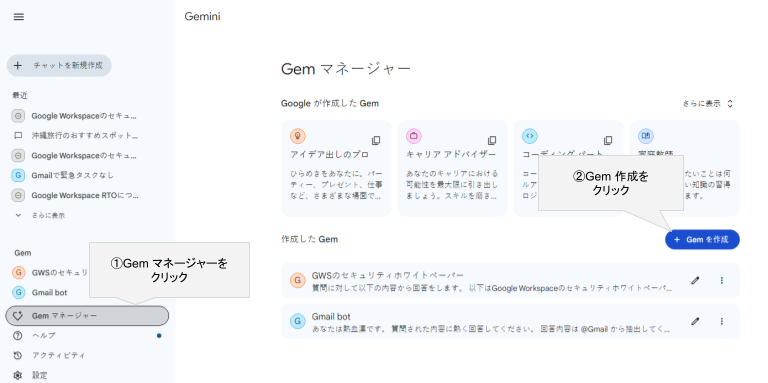Click the 作成した Gem section heading
The height and width of the screenshot is (383, 768).
pyautogui.click(x=310, y=239)
